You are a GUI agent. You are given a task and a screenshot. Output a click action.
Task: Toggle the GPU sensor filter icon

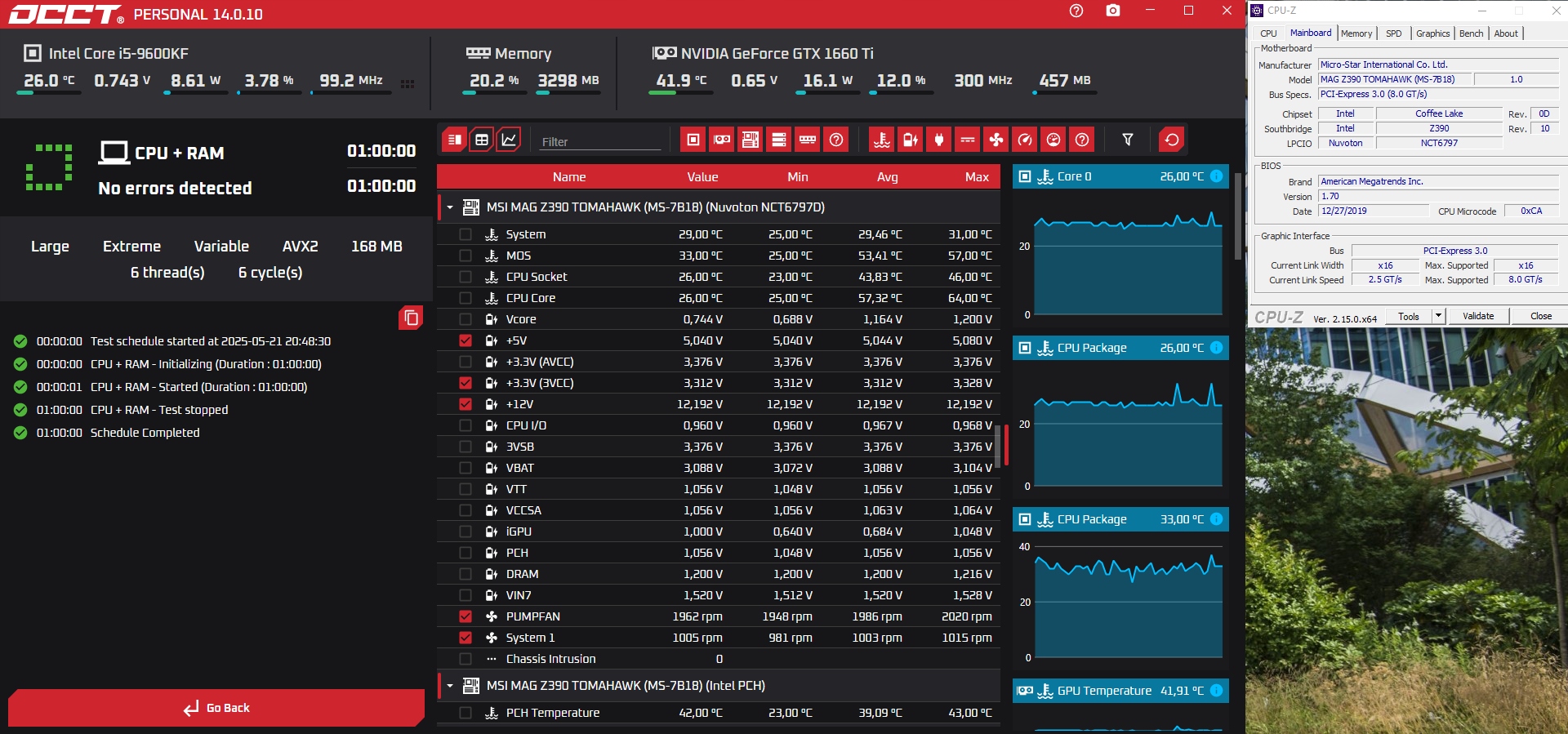click(x=722, y=140)
